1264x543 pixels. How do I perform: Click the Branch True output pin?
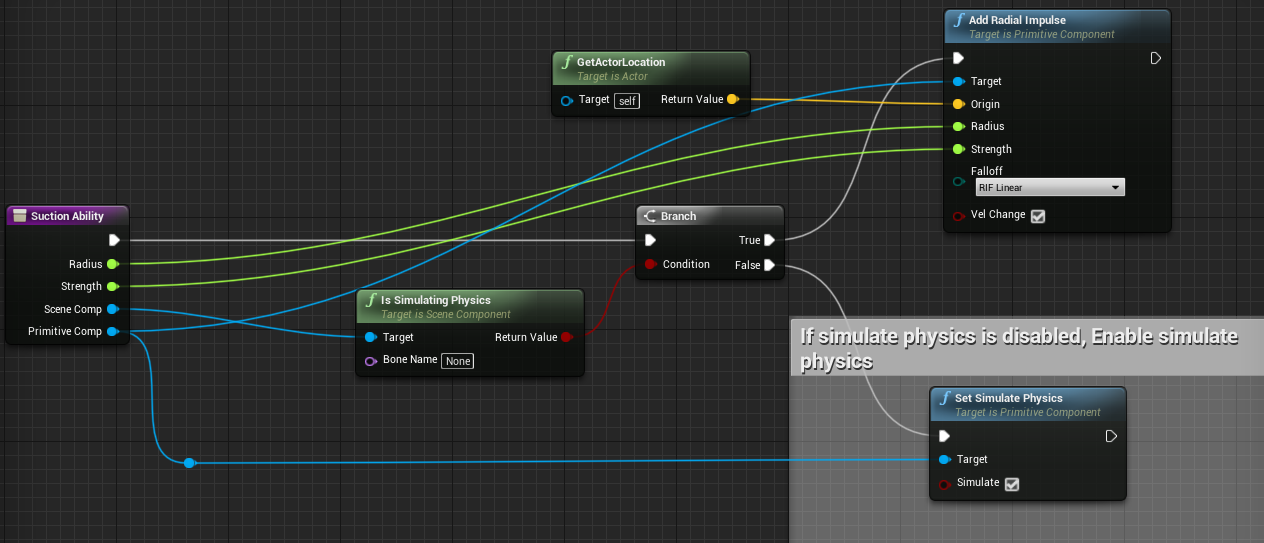[x=770, y=240]
